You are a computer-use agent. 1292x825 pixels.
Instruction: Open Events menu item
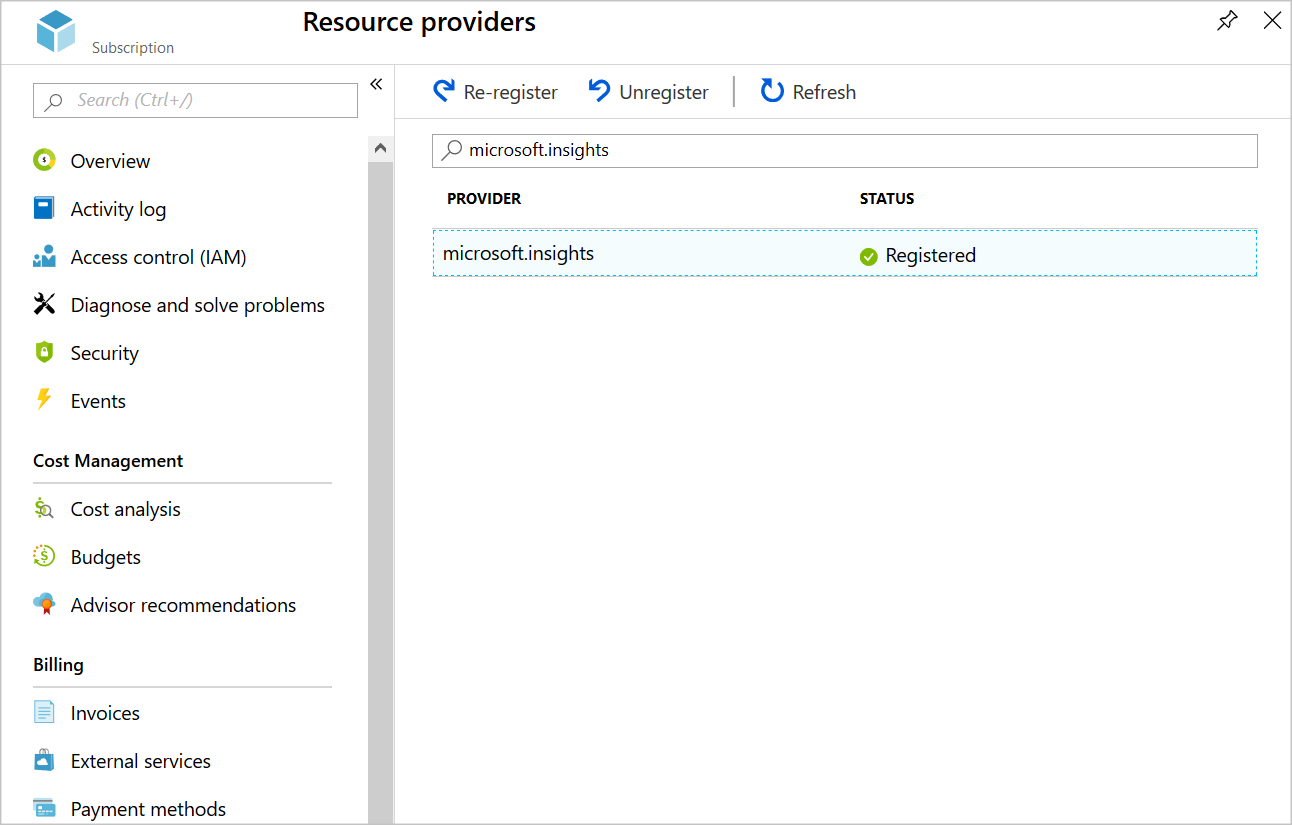click(98, 401)
